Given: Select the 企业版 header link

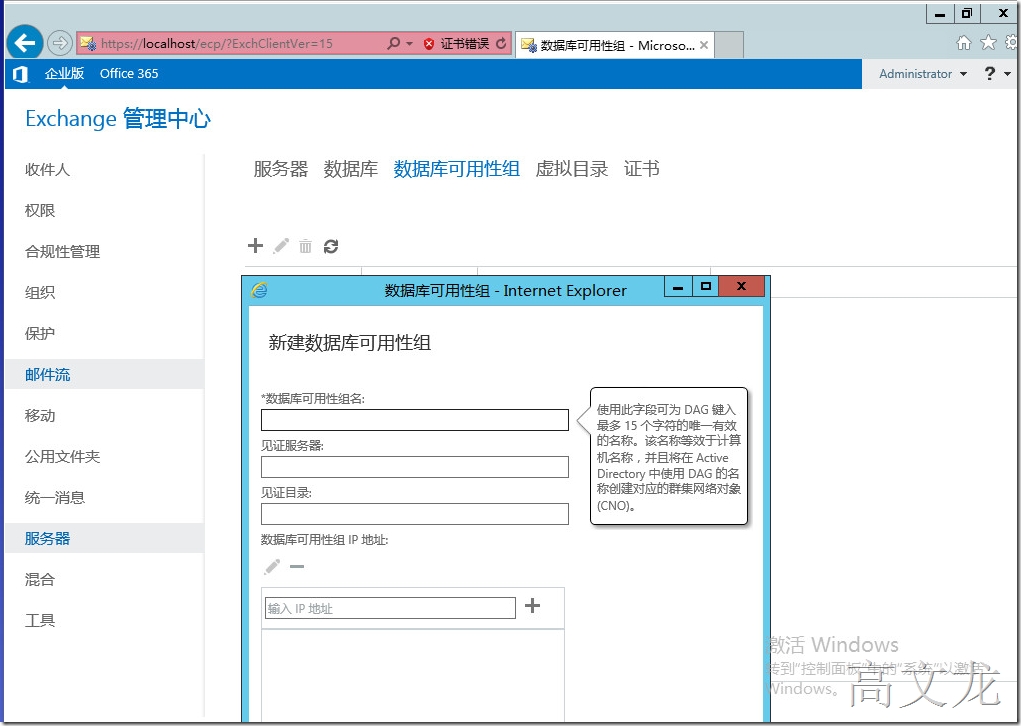Looking at the screenshot, I should (x=64, y=74).
